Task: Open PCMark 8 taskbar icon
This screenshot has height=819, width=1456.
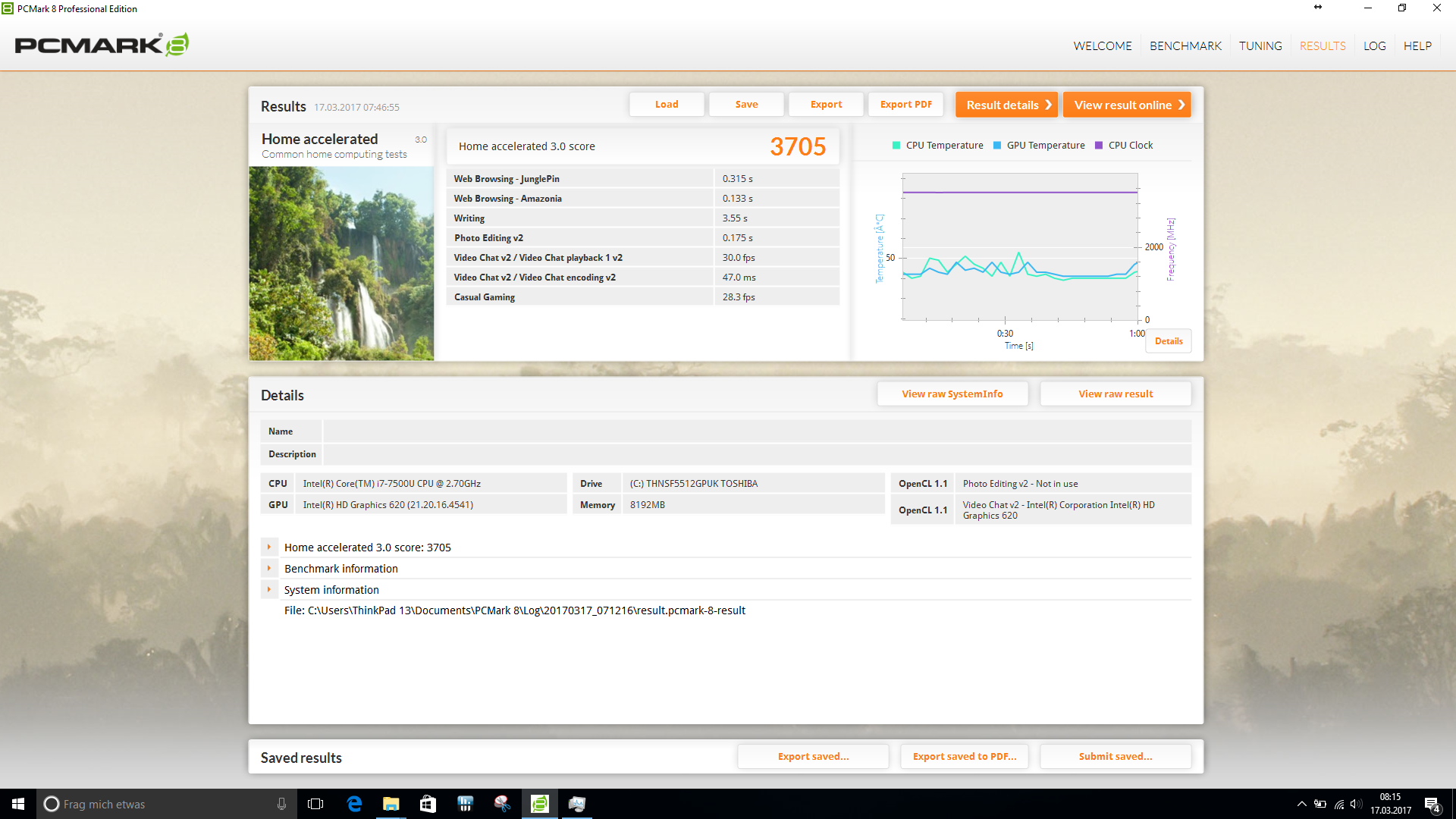Action: [x=540, y=804]
